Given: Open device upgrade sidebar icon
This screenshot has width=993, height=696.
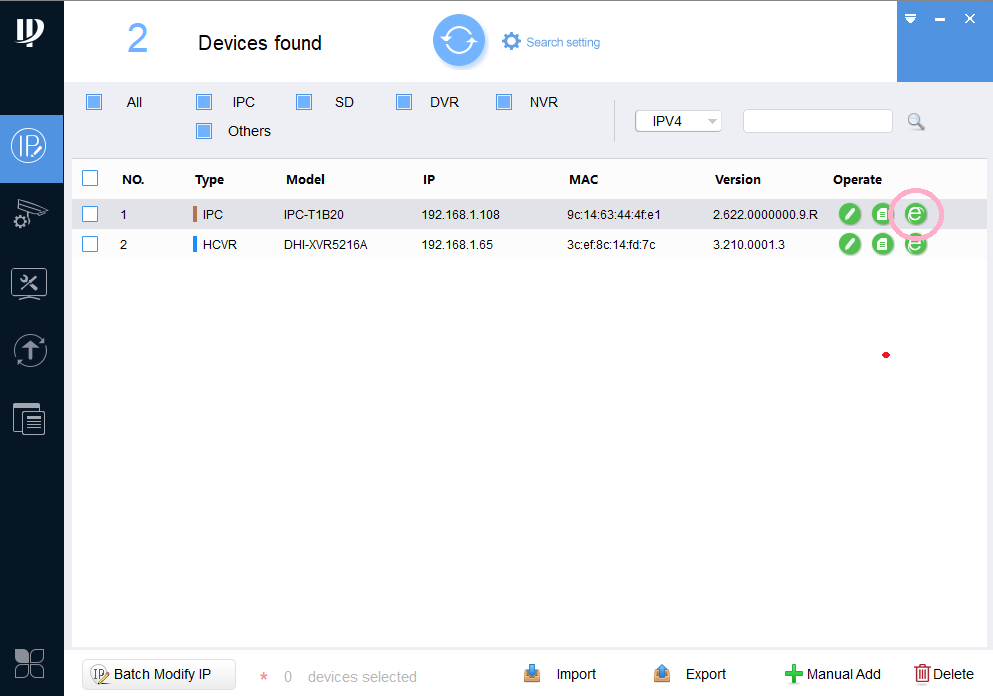Looking at the screenshot, I should coord(30,351).
